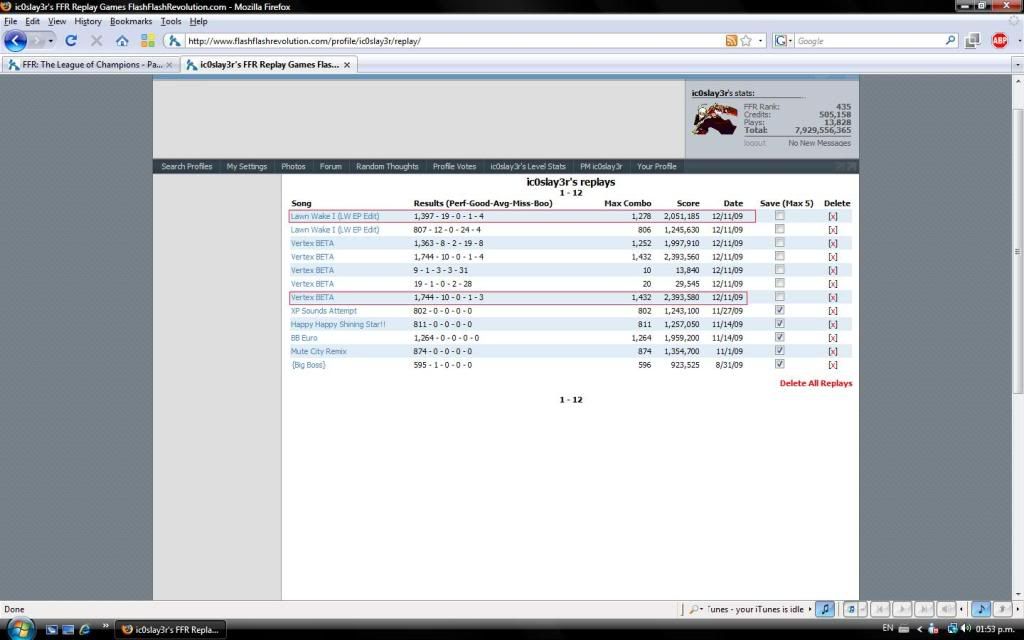Expand the address bar history dropdown arrow

(761, 41)
